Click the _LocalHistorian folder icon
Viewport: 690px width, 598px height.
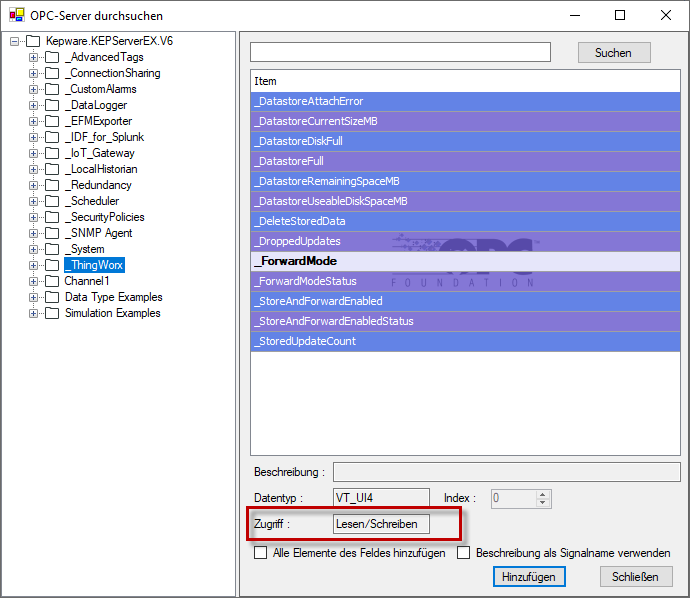[x=52, y=169]
